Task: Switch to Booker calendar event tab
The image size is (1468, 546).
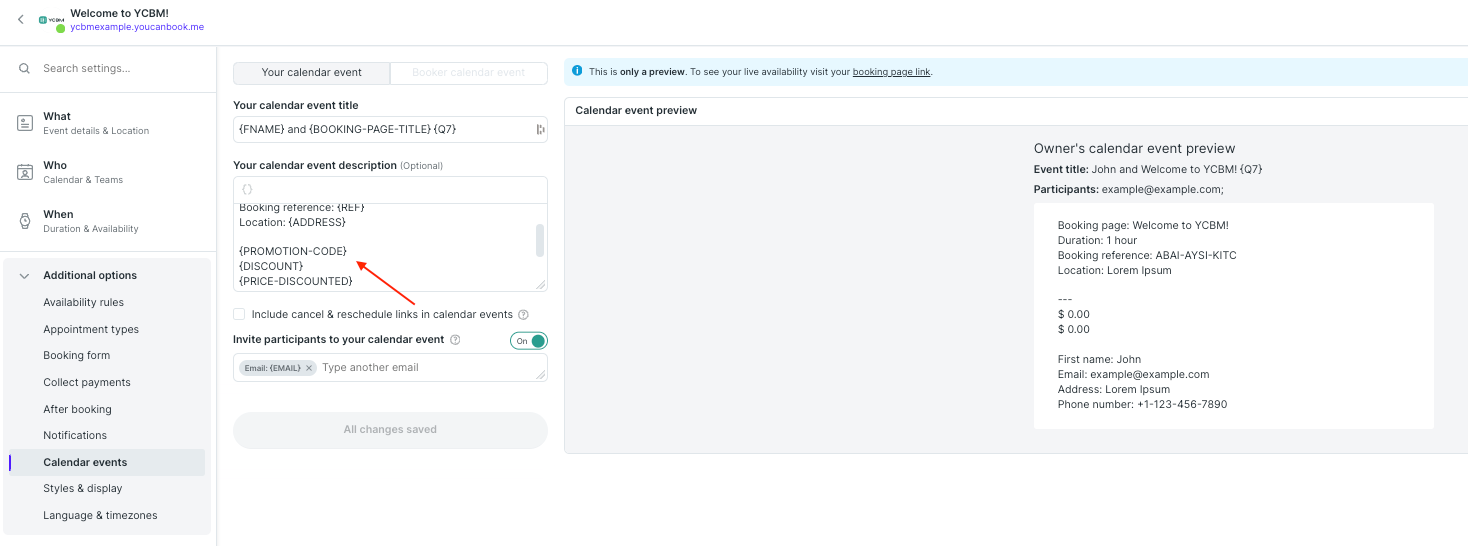Action: coord(468,73)
